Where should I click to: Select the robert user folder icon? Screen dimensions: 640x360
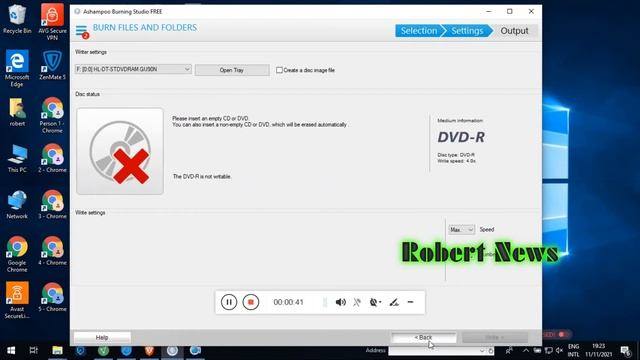pyautogui.click(x=17, y=112)
